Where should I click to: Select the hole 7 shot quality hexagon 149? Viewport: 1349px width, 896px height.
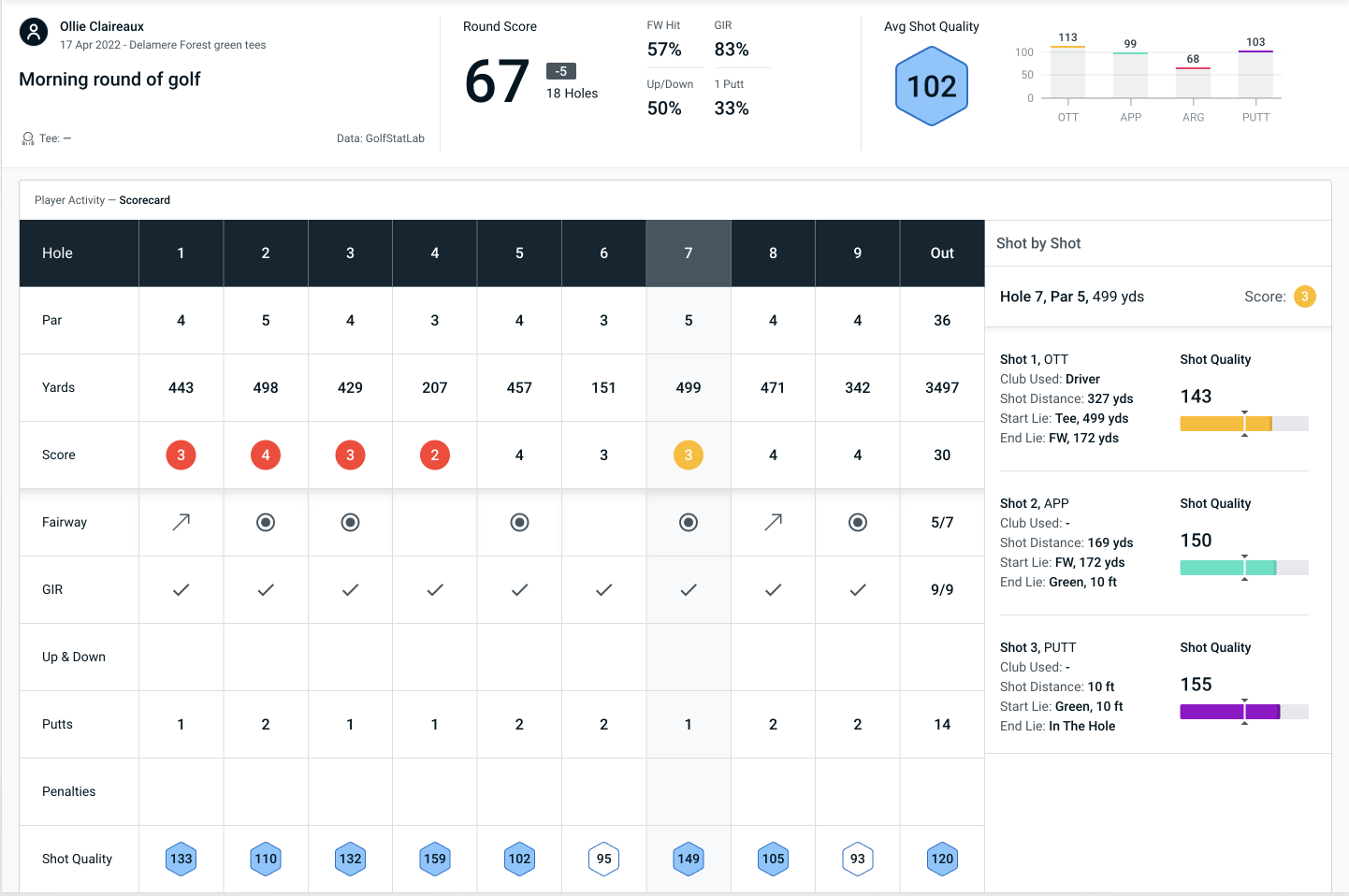(x=689, y=859)
